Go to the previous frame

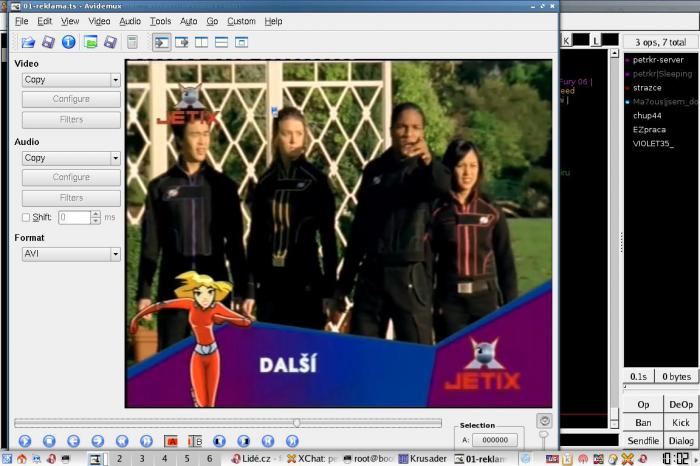click(73, 441)
